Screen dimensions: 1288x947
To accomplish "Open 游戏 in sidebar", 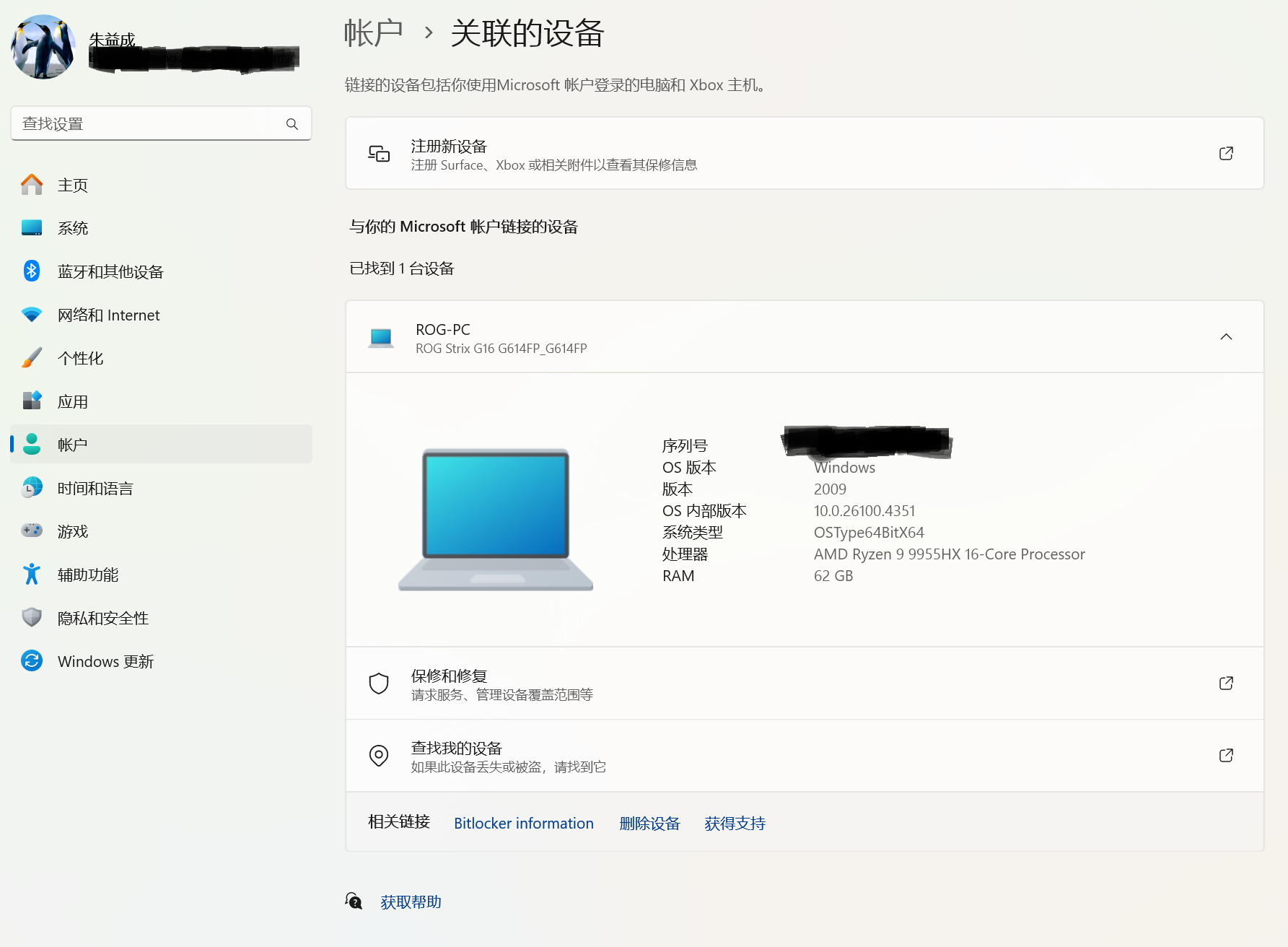I will pyautogui.click(x=161, y=531).
